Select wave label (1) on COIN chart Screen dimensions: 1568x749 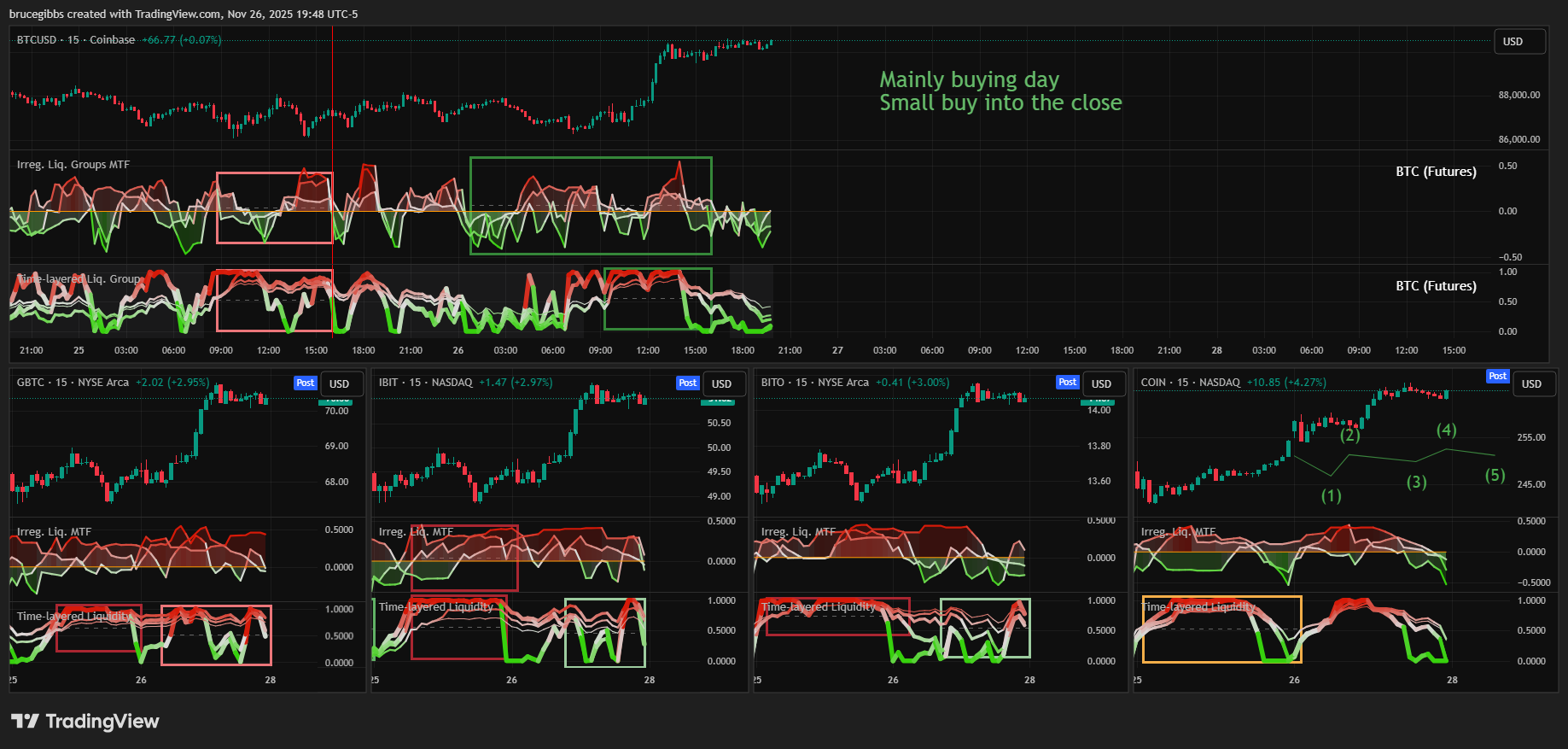(1331, 496)
